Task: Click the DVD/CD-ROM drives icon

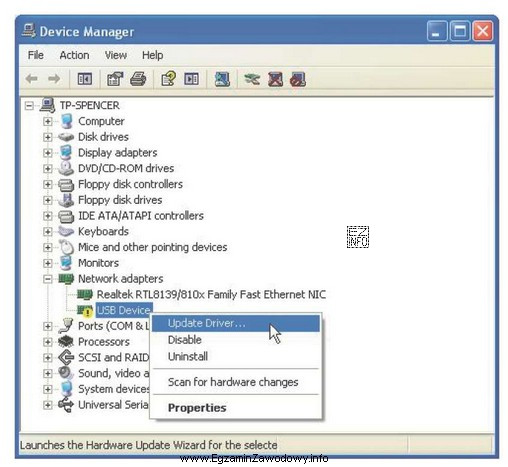Action: point(66,168)
